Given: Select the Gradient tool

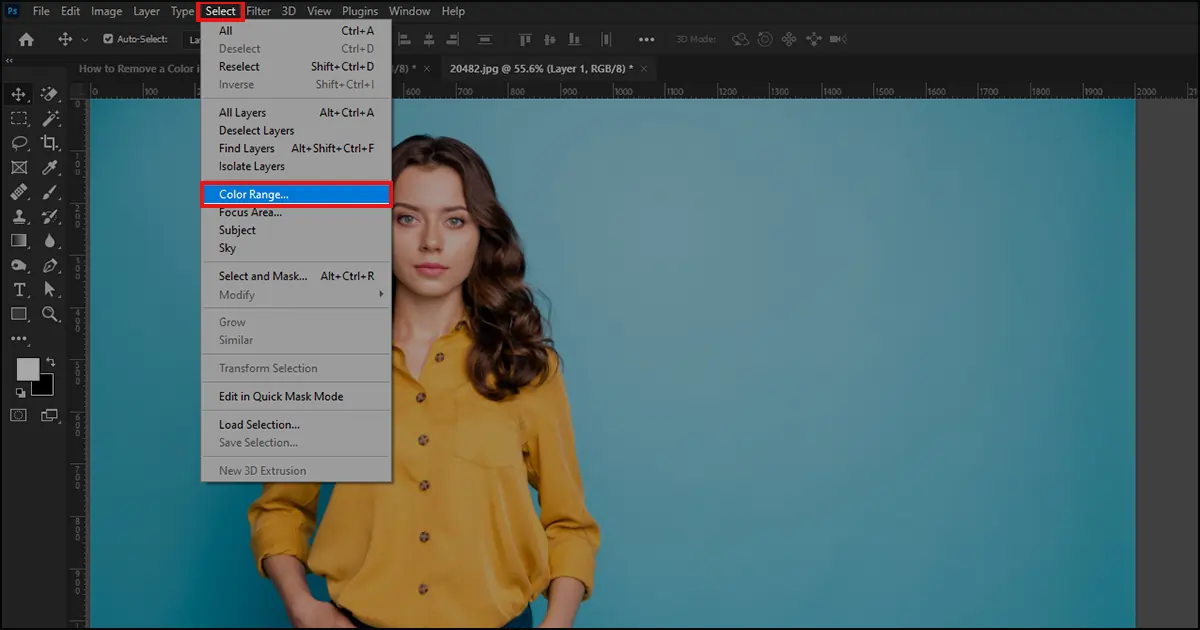Looking at the screenshot, I should coord(18,240).
